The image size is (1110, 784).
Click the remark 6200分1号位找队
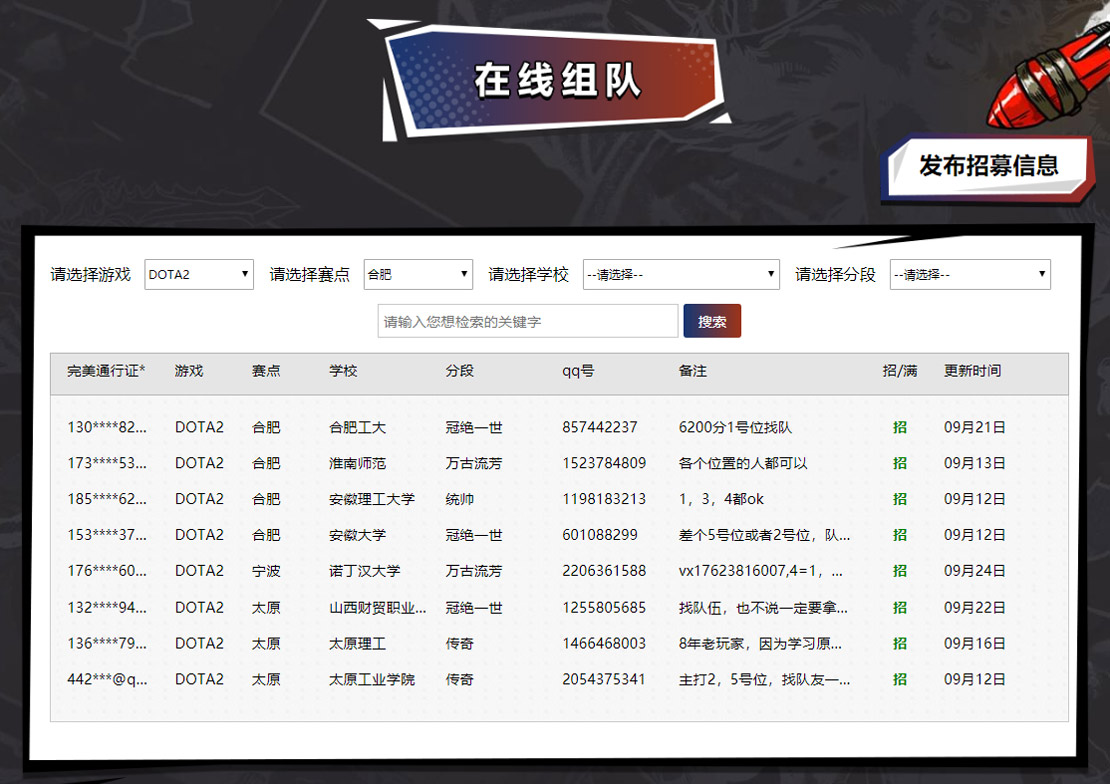pyautogui.click(x=735, y=427)
